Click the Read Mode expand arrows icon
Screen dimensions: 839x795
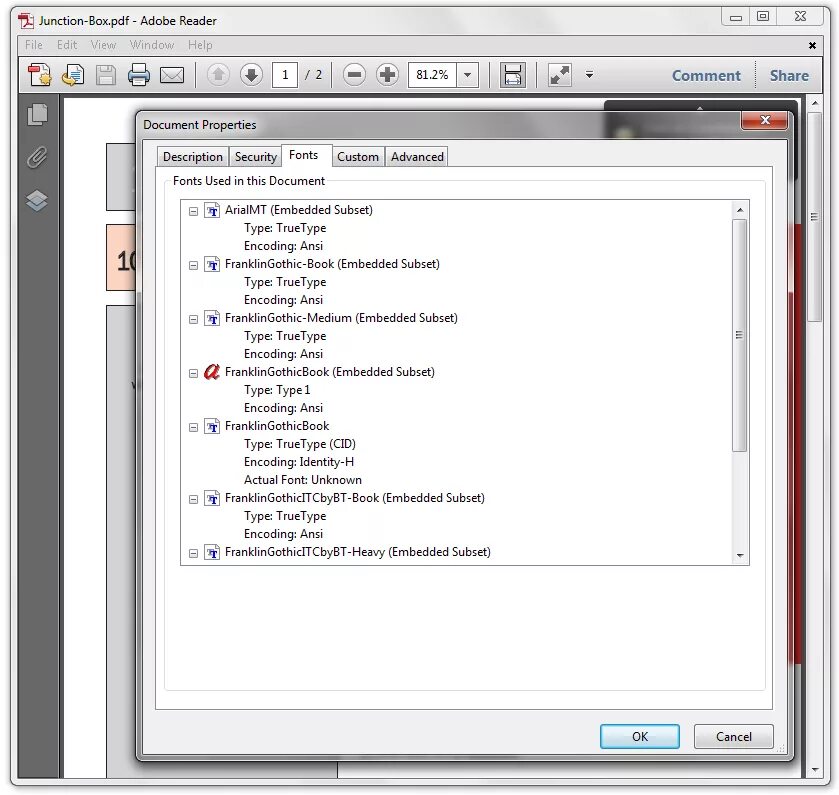tap(560, 75)
